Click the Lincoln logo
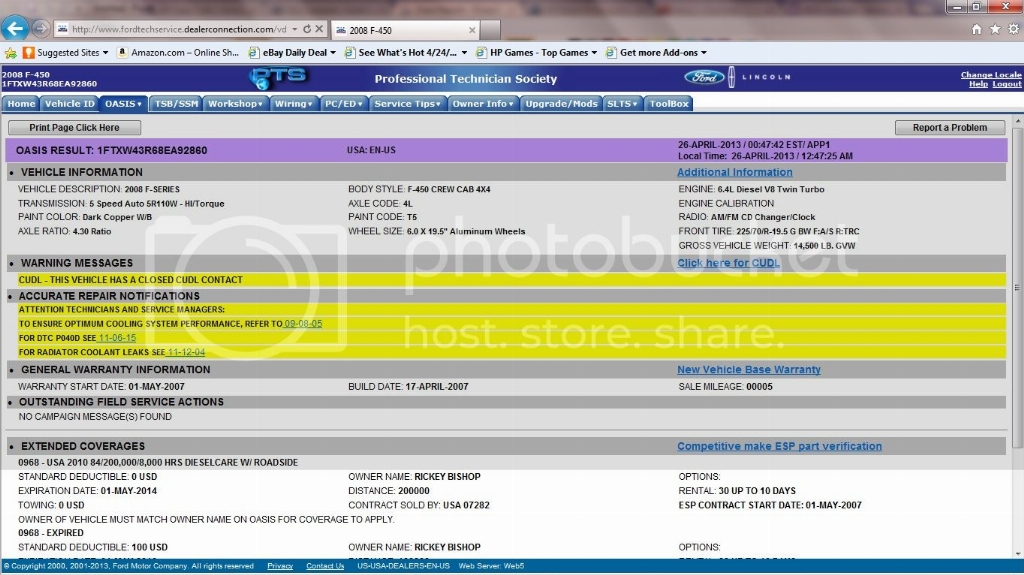The height and width of the screenshot is (575, 1024). [x=760, y=77]
